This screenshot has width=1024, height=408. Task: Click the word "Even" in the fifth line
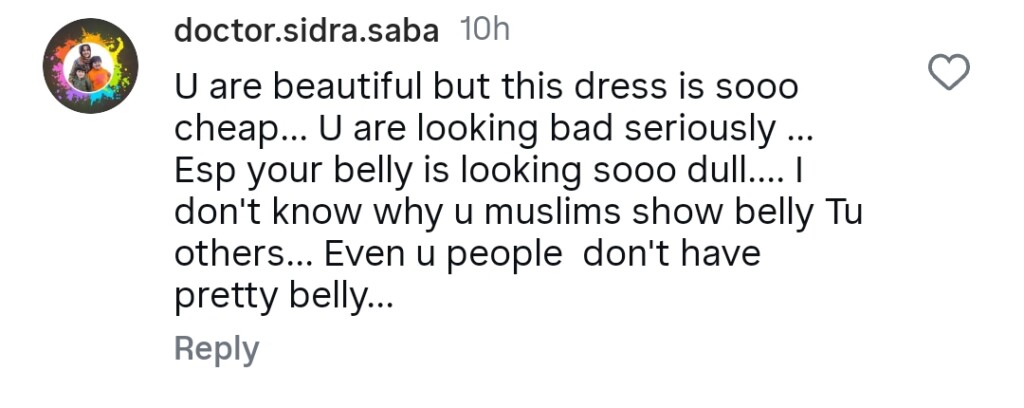pos(362,255)
